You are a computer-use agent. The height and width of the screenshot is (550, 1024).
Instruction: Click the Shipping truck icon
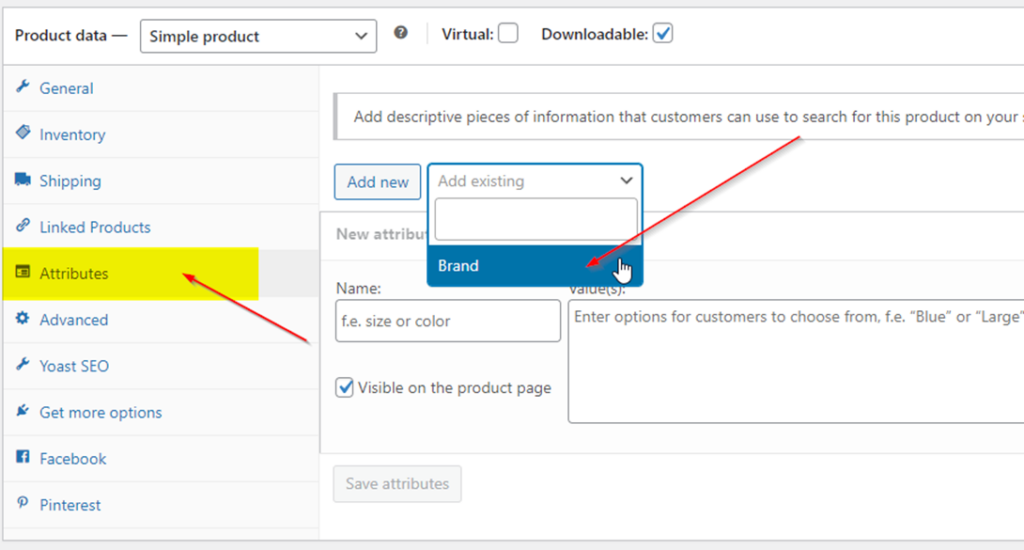click(x=23, y=179)
